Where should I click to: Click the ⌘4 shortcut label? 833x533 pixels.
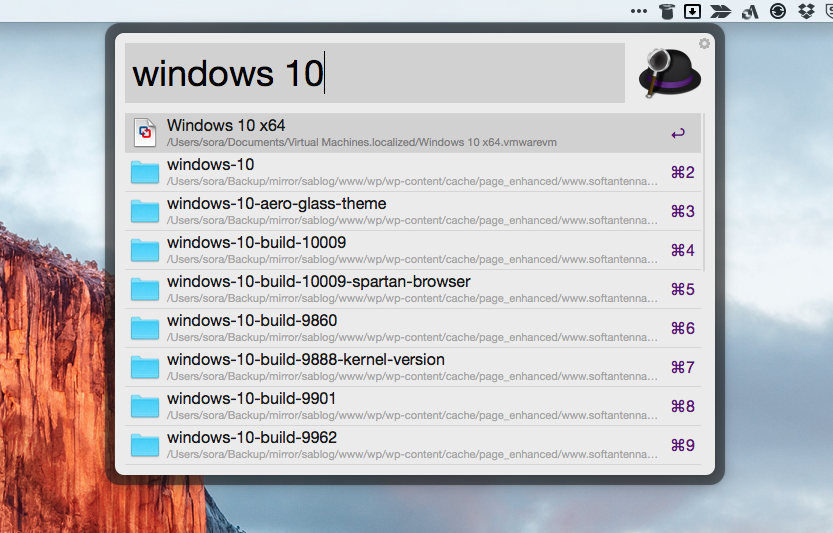pyautogui.click(x=683, y=250)
